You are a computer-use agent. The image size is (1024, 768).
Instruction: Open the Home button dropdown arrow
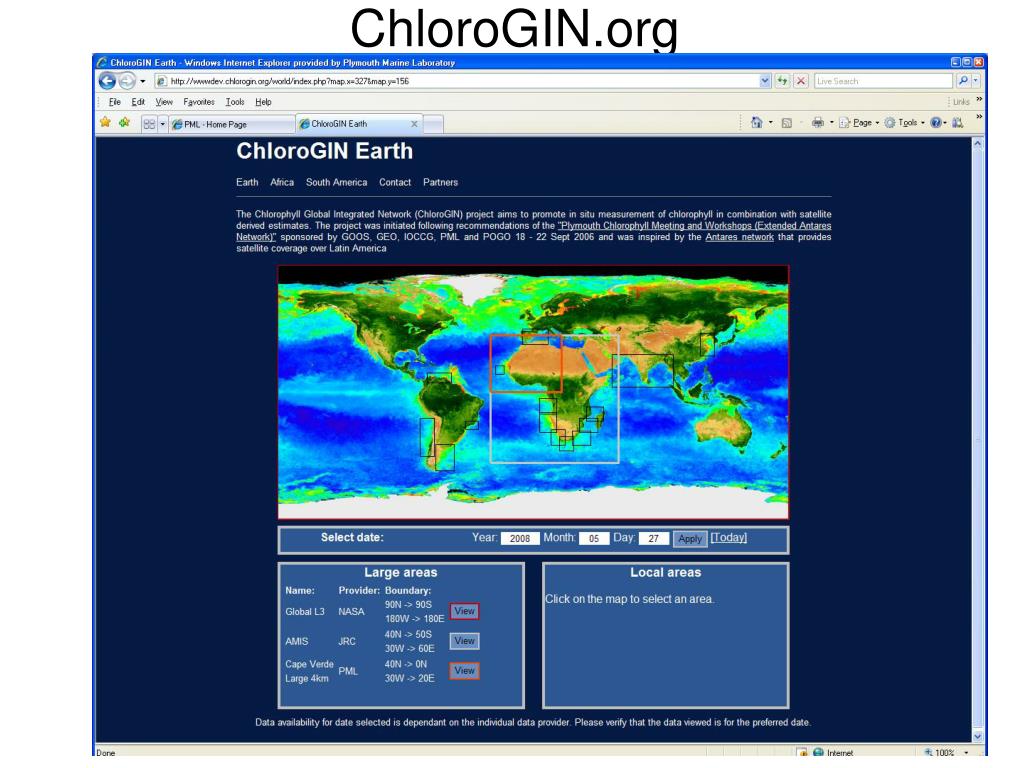click(771, 122)
